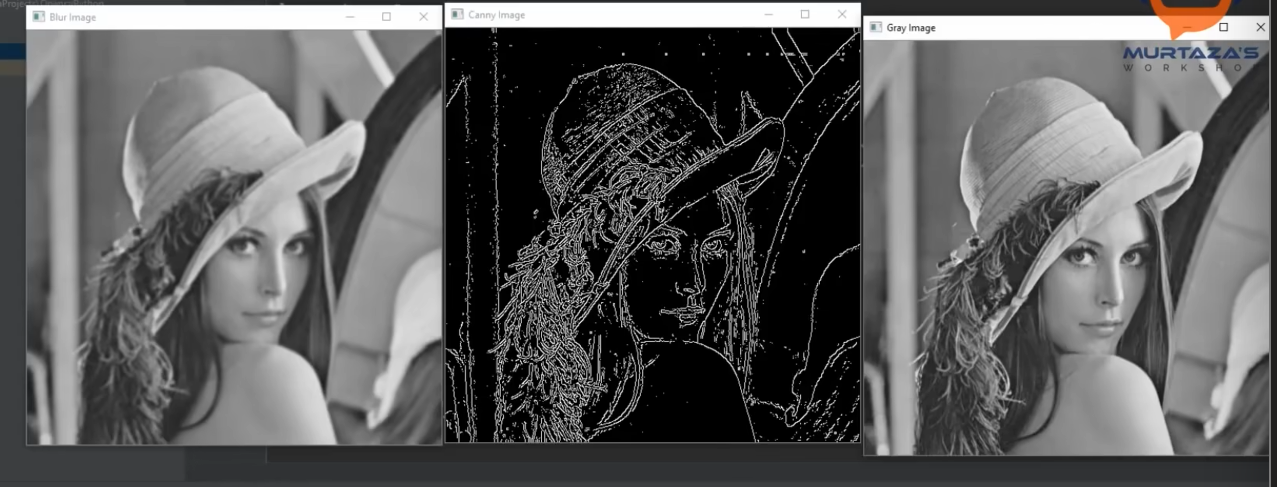Maximize the Blur Image window
Viewport: 1277px width, 487px height.
(386, 17)
